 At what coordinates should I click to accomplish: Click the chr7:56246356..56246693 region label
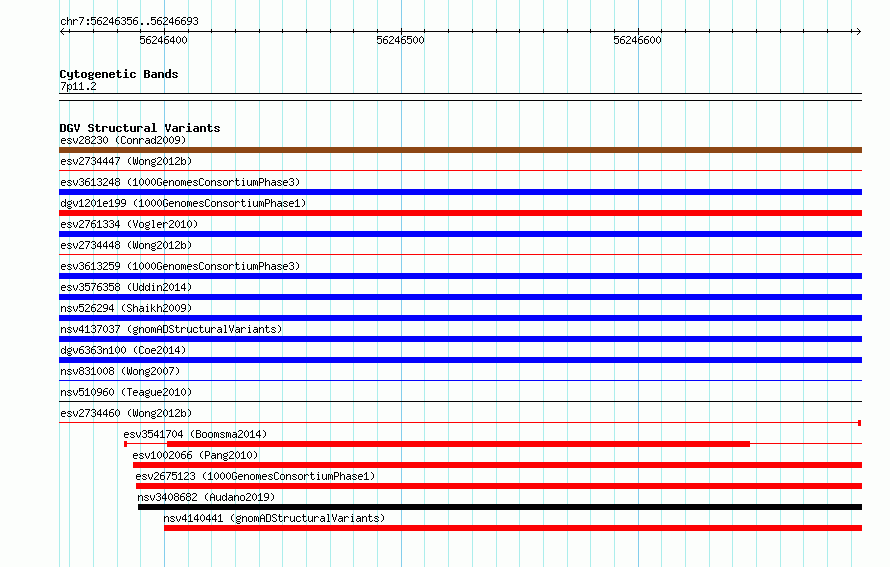pyautogui.click(x=129, y=21)
